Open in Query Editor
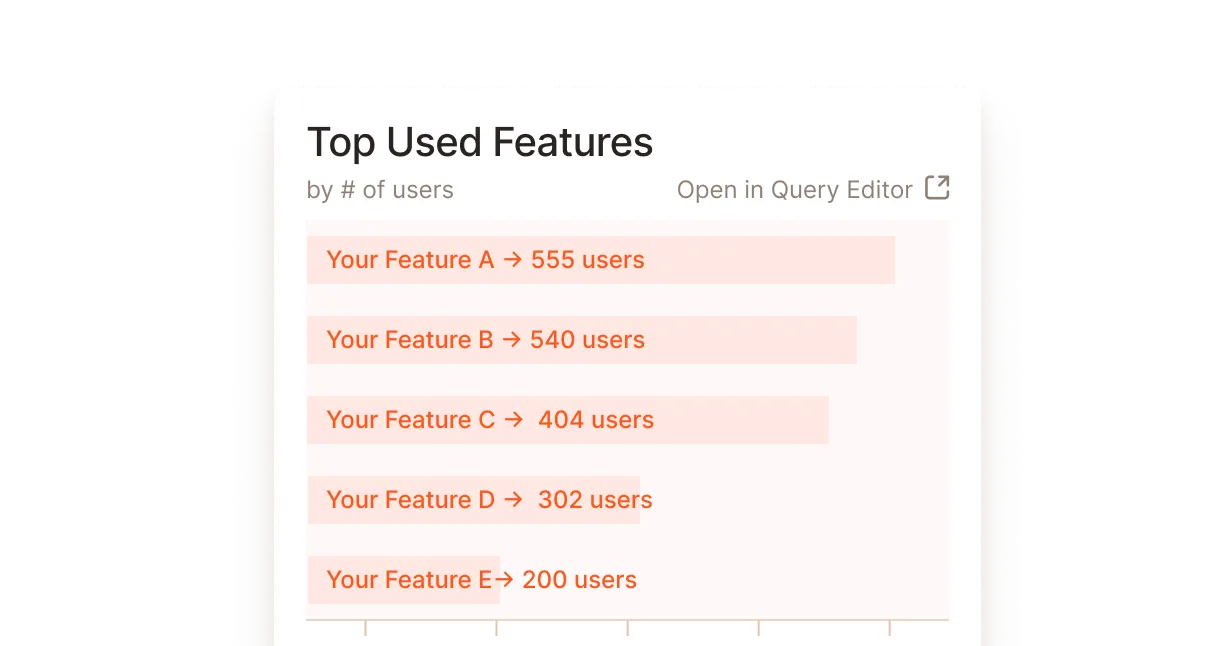This screenshot has width=1212, height=646. click(795, 190)
